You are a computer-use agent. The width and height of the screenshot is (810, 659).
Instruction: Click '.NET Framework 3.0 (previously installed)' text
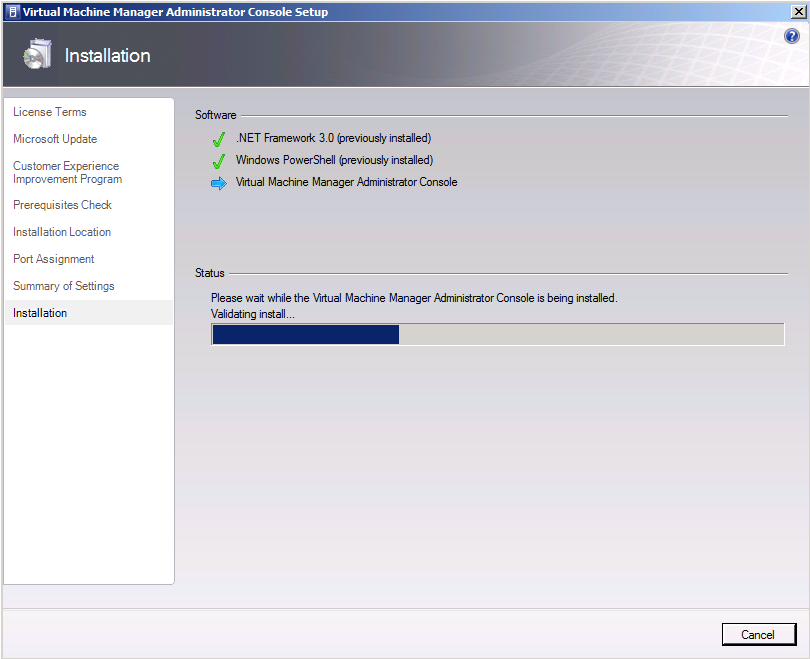(334, 138)
